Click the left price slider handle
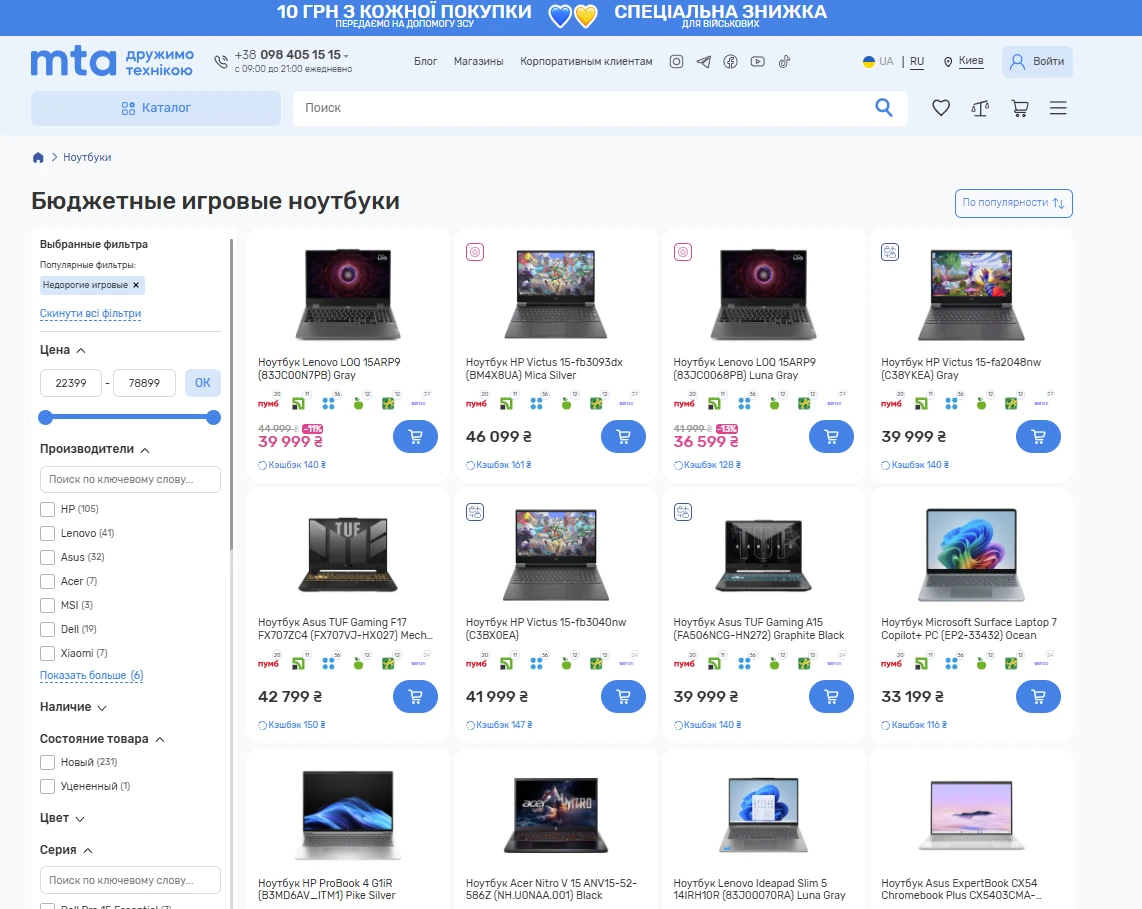Viewport: 1142px width, 909px height. point(45,417)
